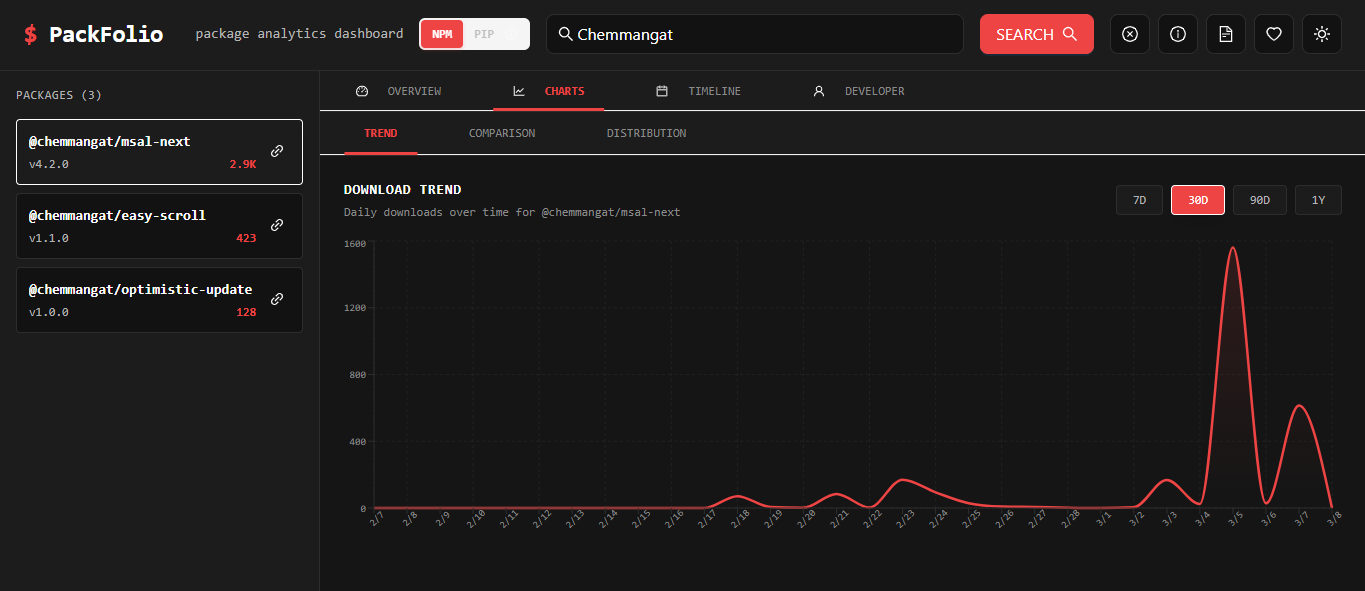Open the Comparison sub-tab
Viewport: 1365px width, 591px height.
pyautogui.click(x=501, y=132)
